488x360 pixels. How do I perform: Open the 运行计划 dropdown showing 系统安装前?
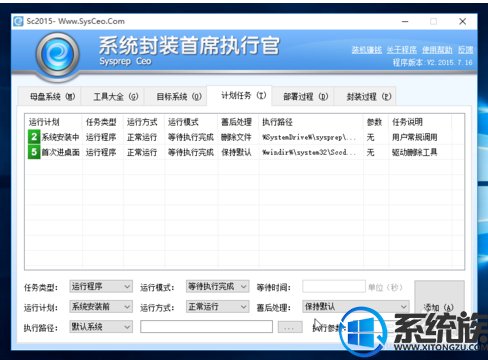101,307
